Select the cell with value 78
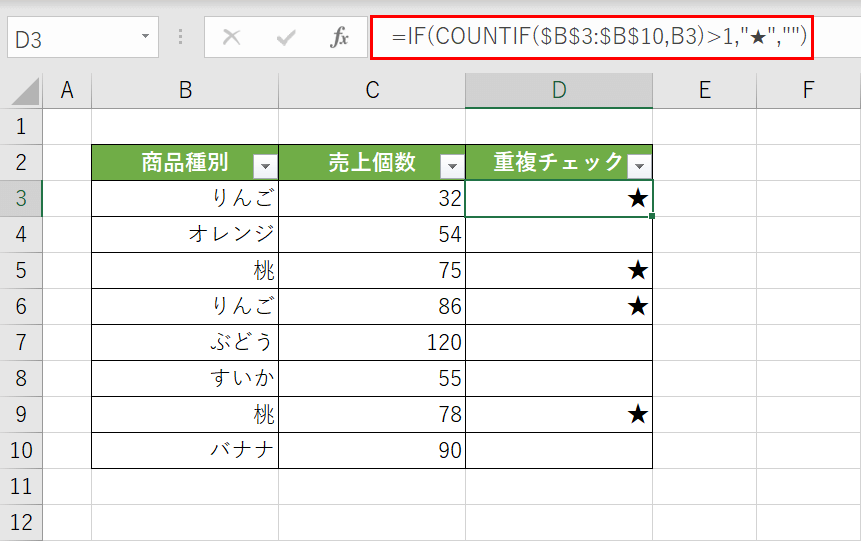 click(x=372, y=414)
